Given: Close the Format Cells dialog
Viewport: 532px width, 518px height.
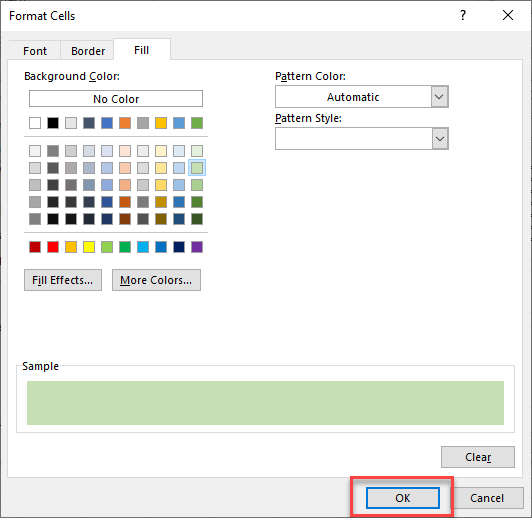Looking at the screenshot, I should point(508,15).
